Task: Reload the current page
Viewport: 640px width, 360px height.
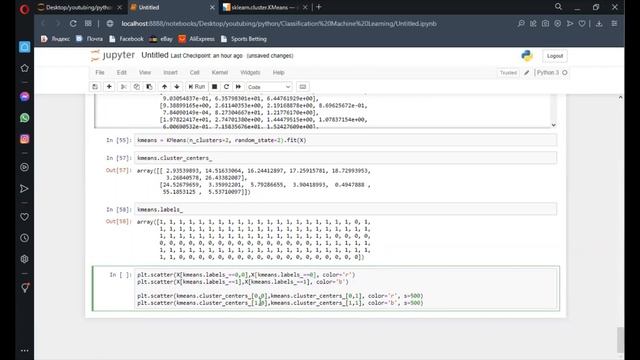Action: [x=73, y=24]
